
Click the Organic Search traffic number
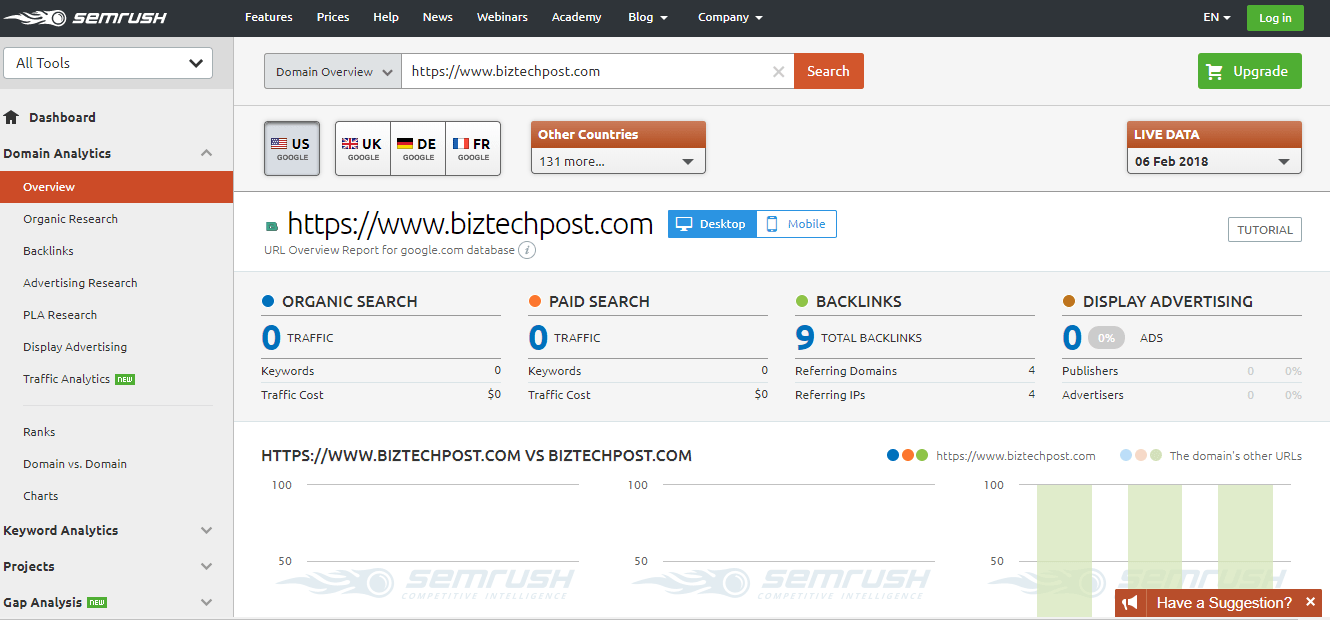tap(271, 338)
